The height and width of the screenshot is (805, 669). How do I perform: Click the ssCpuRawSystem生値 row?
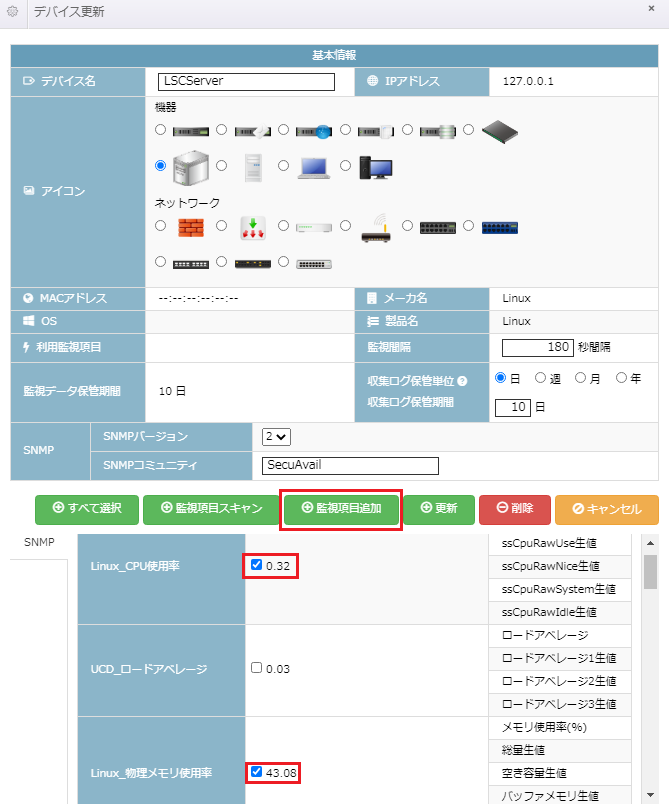pyautogui.click(x=560, y=589)
